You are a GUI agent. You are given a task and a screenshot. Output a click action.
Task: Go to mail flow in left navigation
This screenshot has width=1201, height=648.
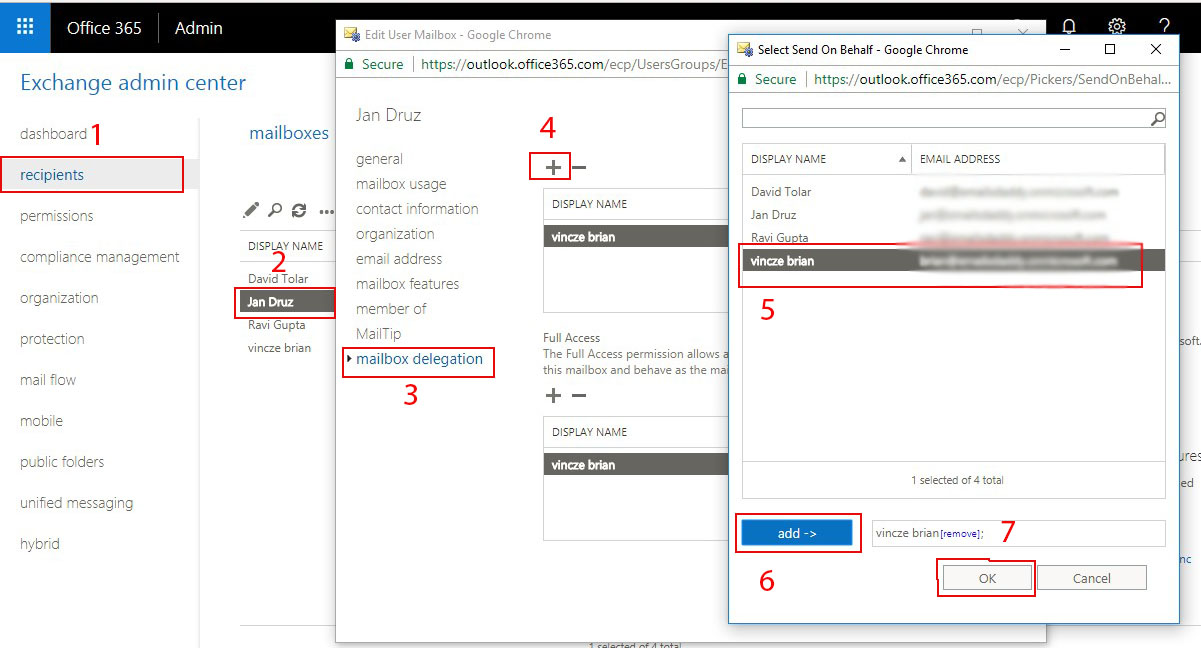click(x=48, y=380)
